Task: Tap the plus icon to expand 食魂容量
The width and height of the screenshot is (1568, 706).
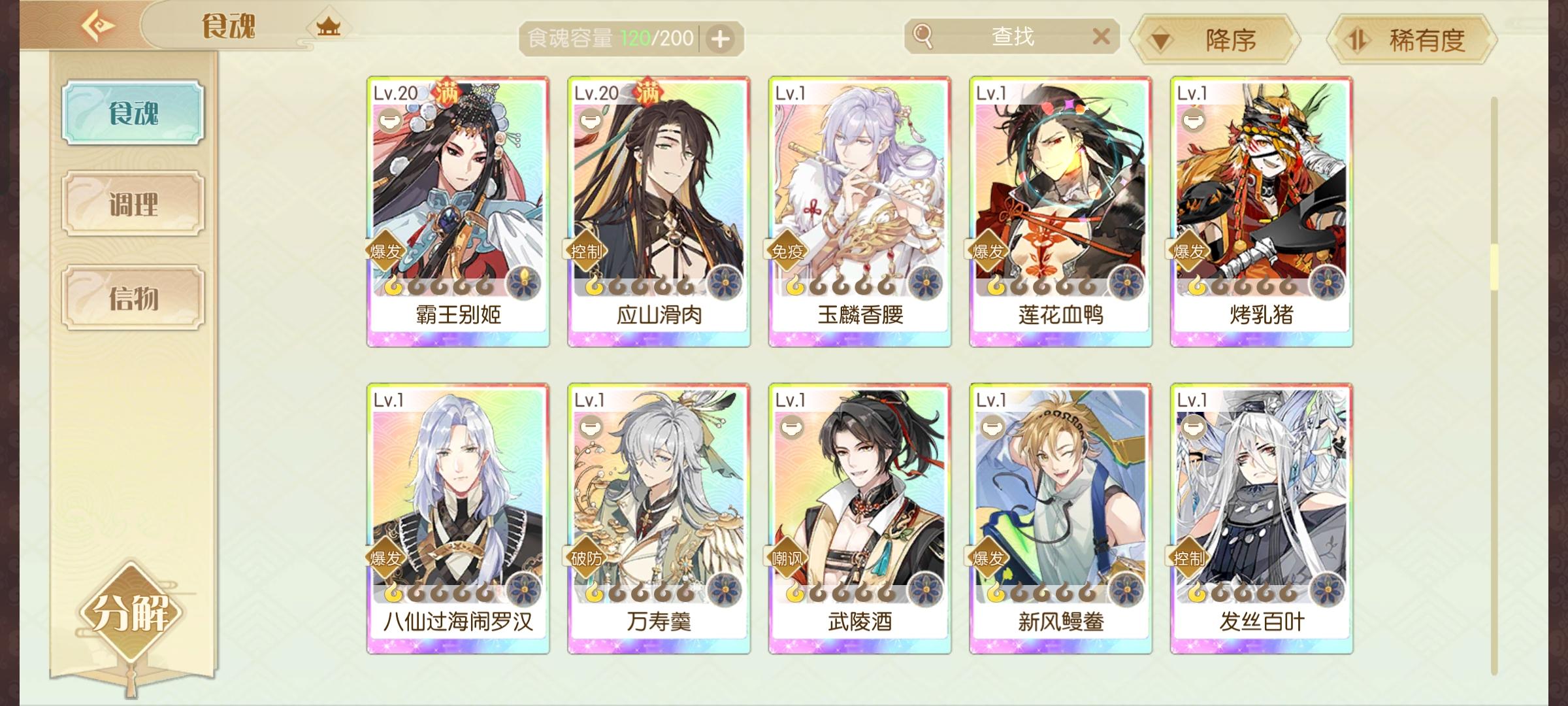Action: pyautogui.click(x=721, y=39)
